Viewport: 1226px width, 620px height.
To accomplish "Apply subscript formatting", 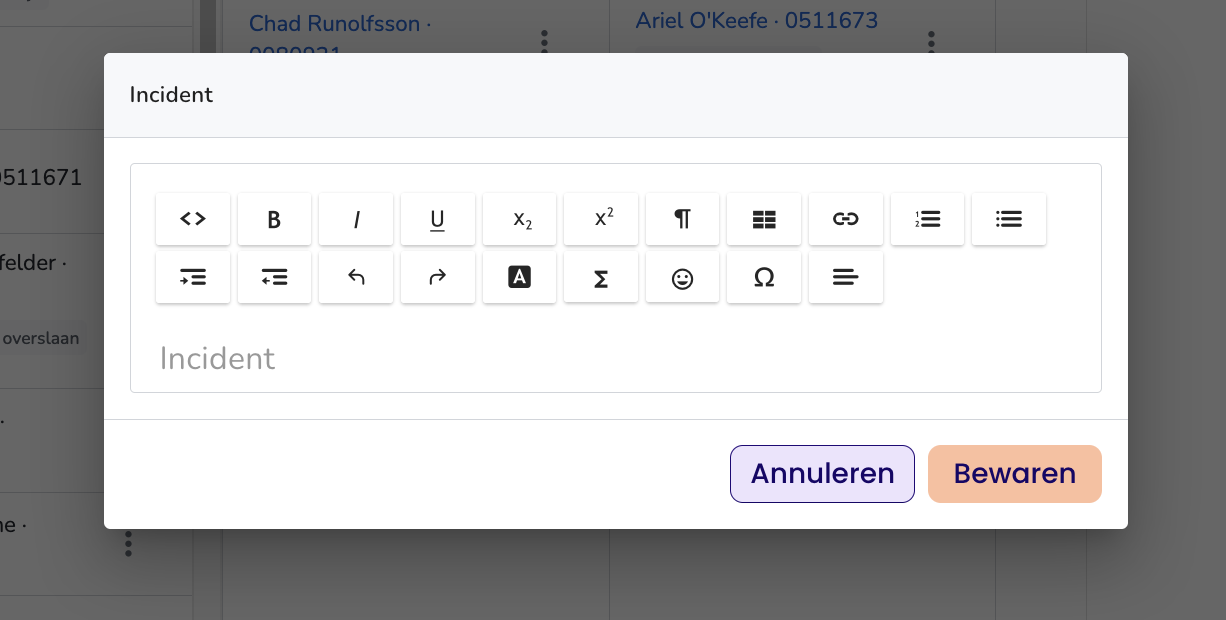I will pos(519,219).
